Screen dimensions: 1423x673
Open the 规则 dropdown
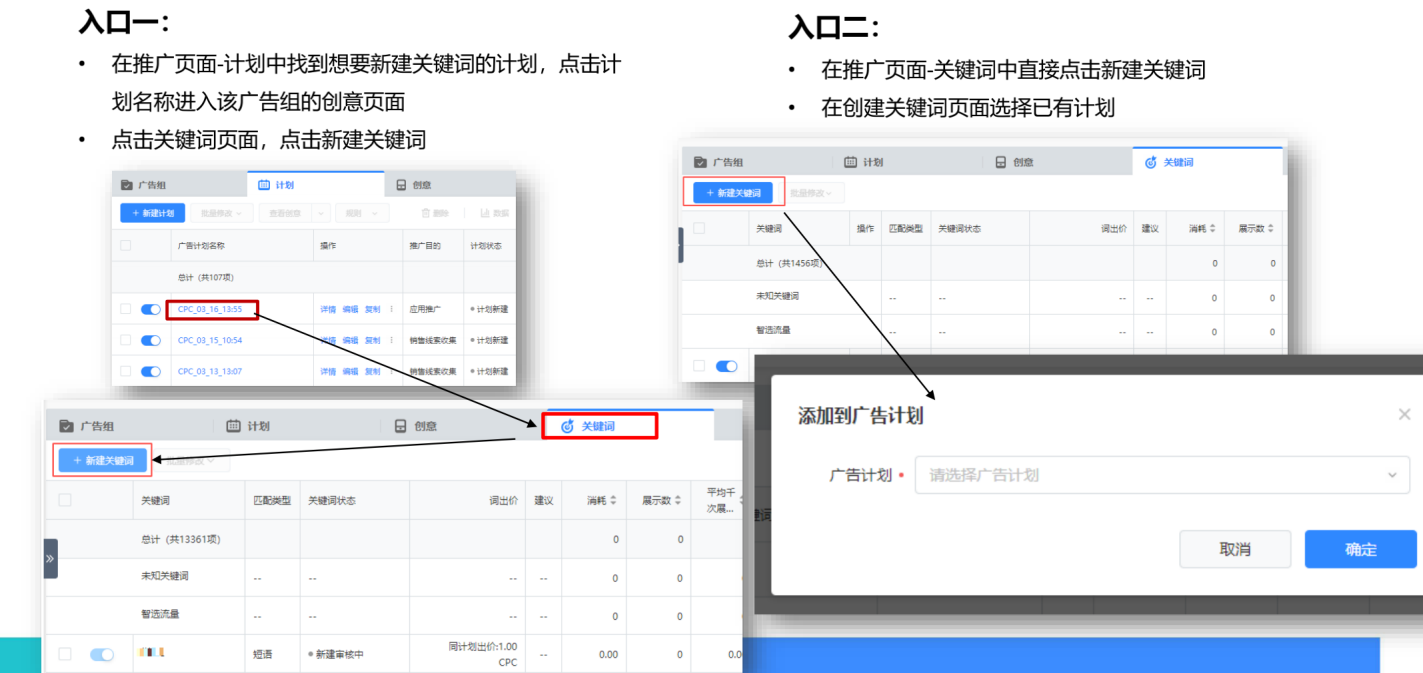pos(361,213)
